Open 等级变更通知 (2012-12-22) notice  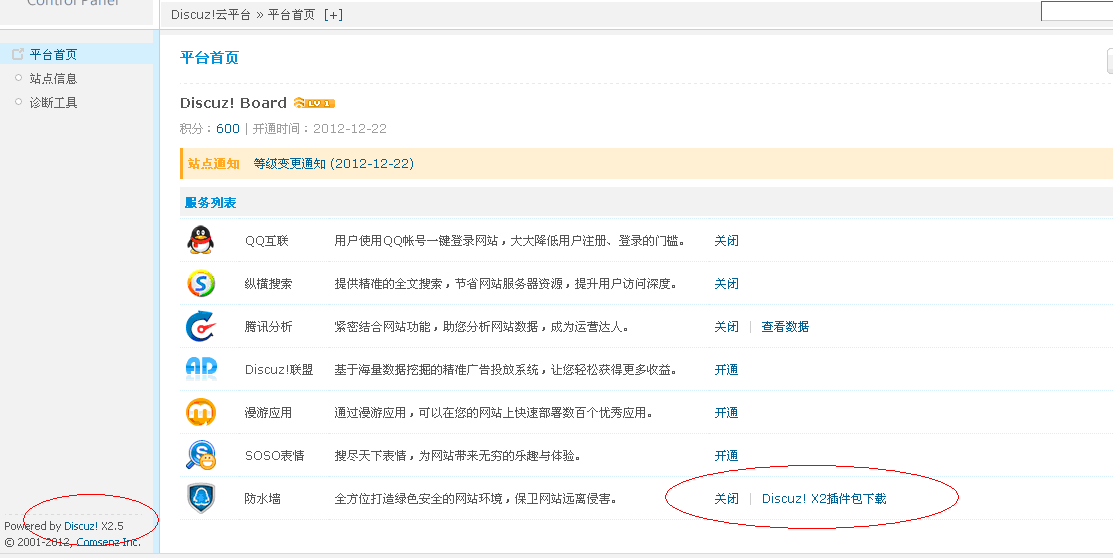[x=334, y=163]
